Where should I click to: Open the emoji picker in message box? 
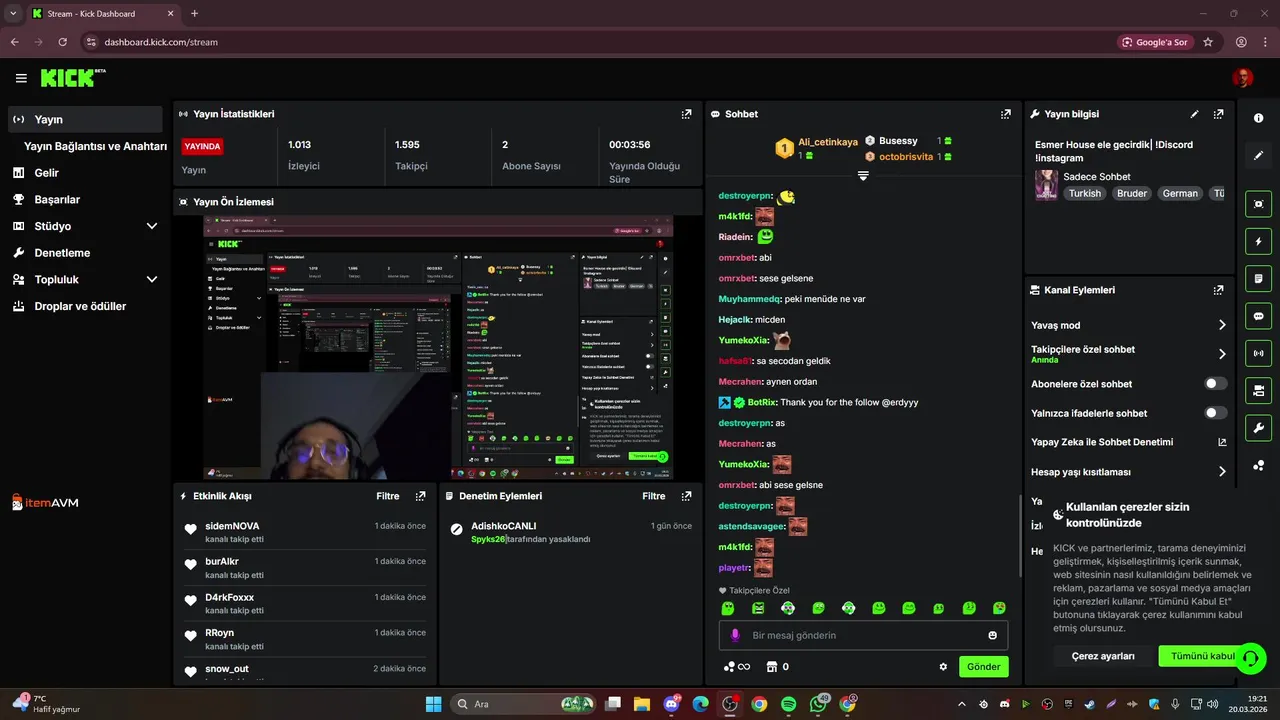point(992,635)
